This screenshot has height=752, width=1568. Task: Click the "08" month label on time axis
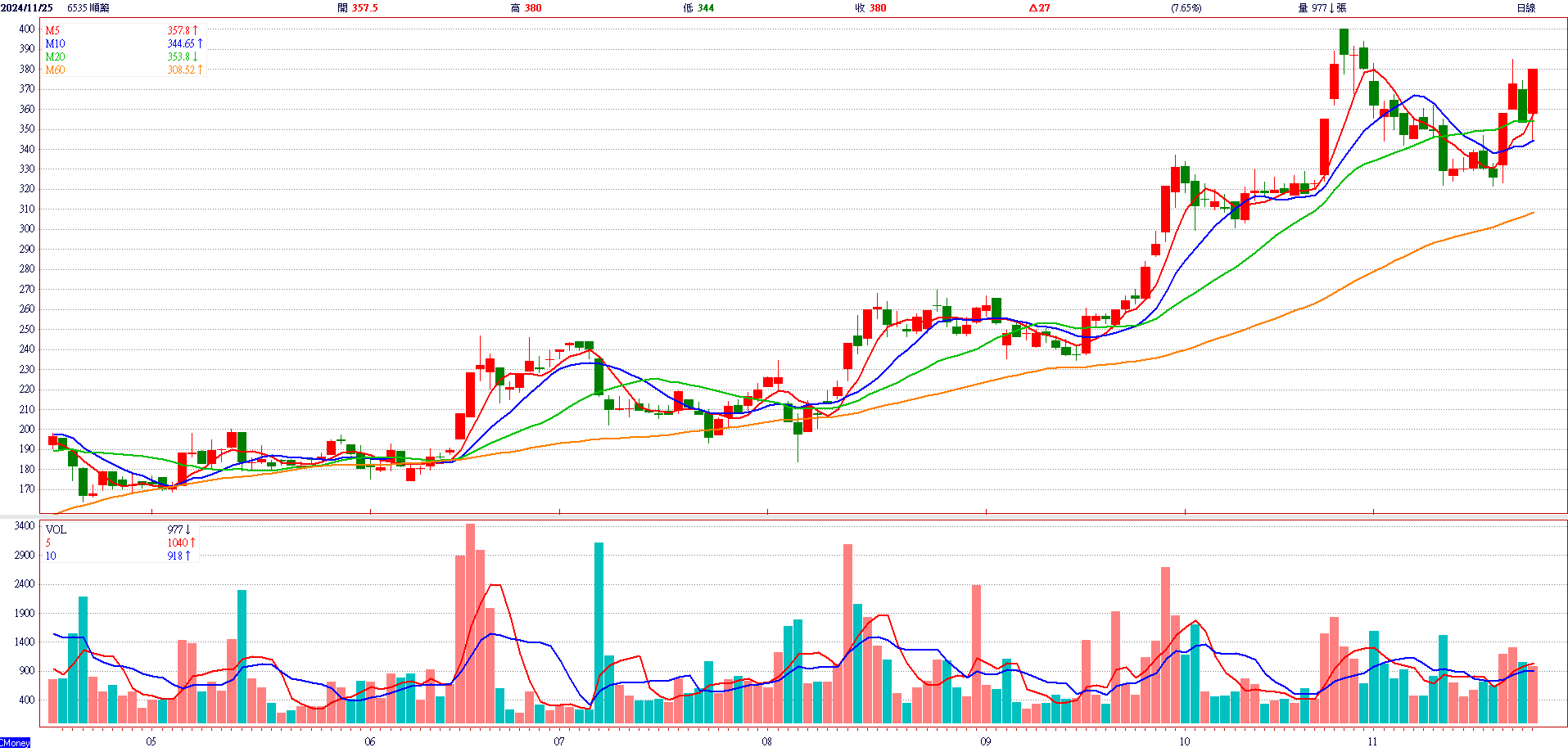point(766,741)
